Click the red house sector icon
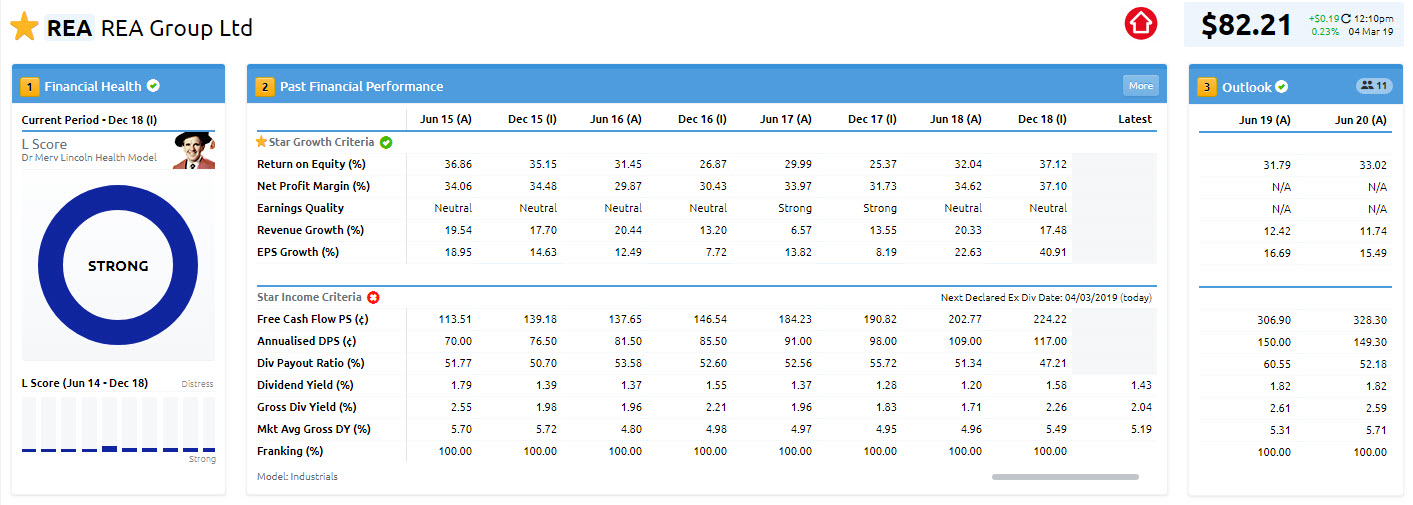Image resolution: width=1413 pixels, height=505 pixels. 1140,23
